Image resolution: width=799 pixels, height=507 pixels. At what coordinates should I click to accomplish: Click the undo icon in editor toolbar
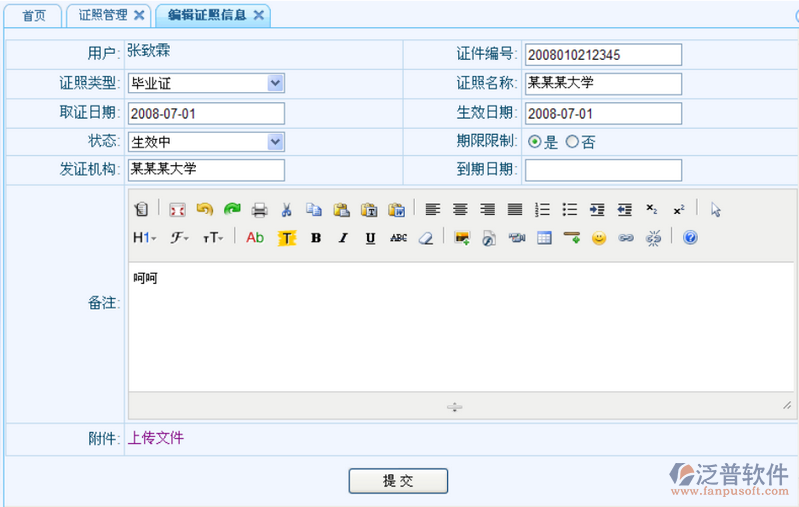tap(204, 210)
